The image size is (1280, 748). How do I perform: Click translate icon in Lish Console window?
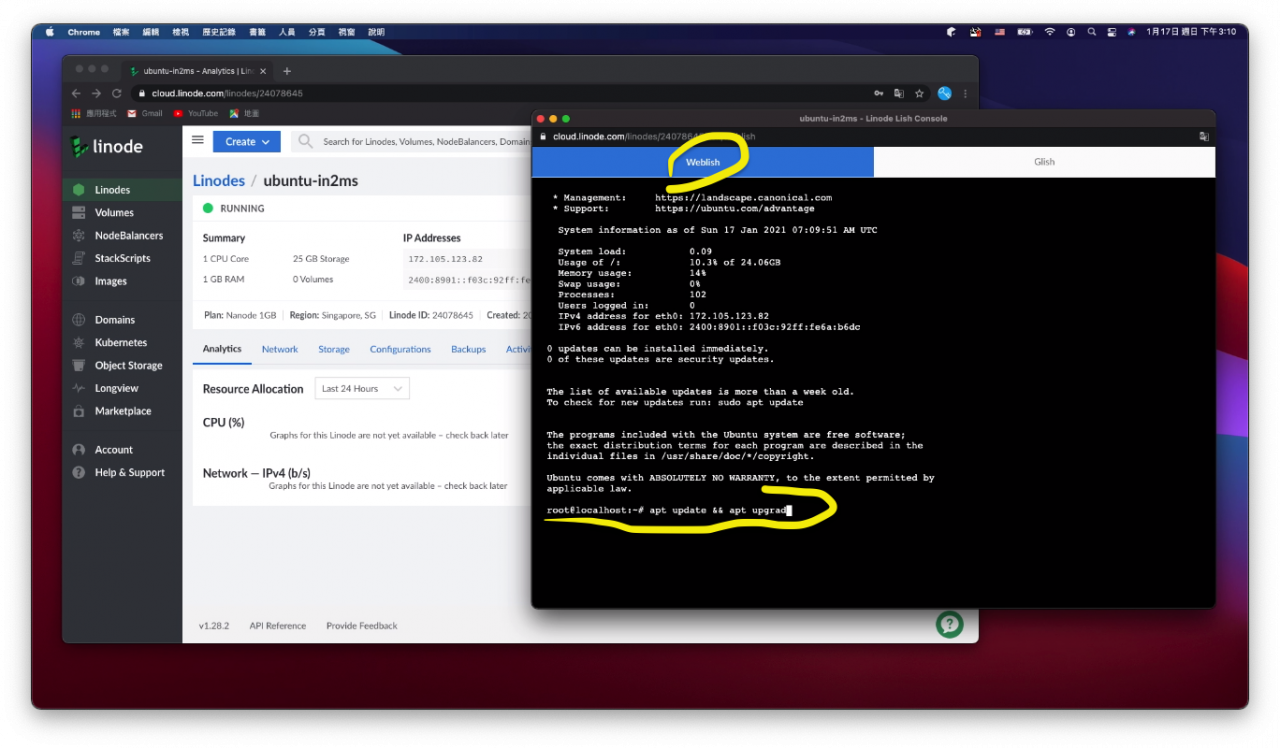(1204, 136)
